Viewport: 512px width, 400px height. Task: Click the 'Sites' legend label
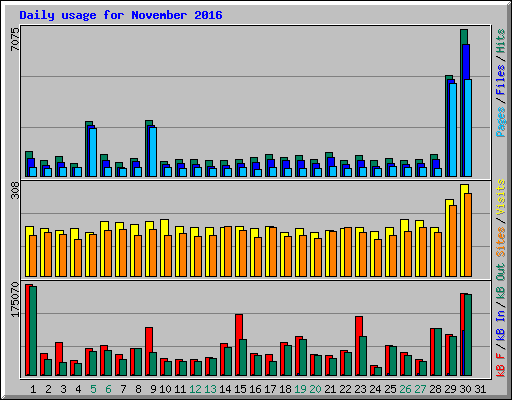coord(501,242)
